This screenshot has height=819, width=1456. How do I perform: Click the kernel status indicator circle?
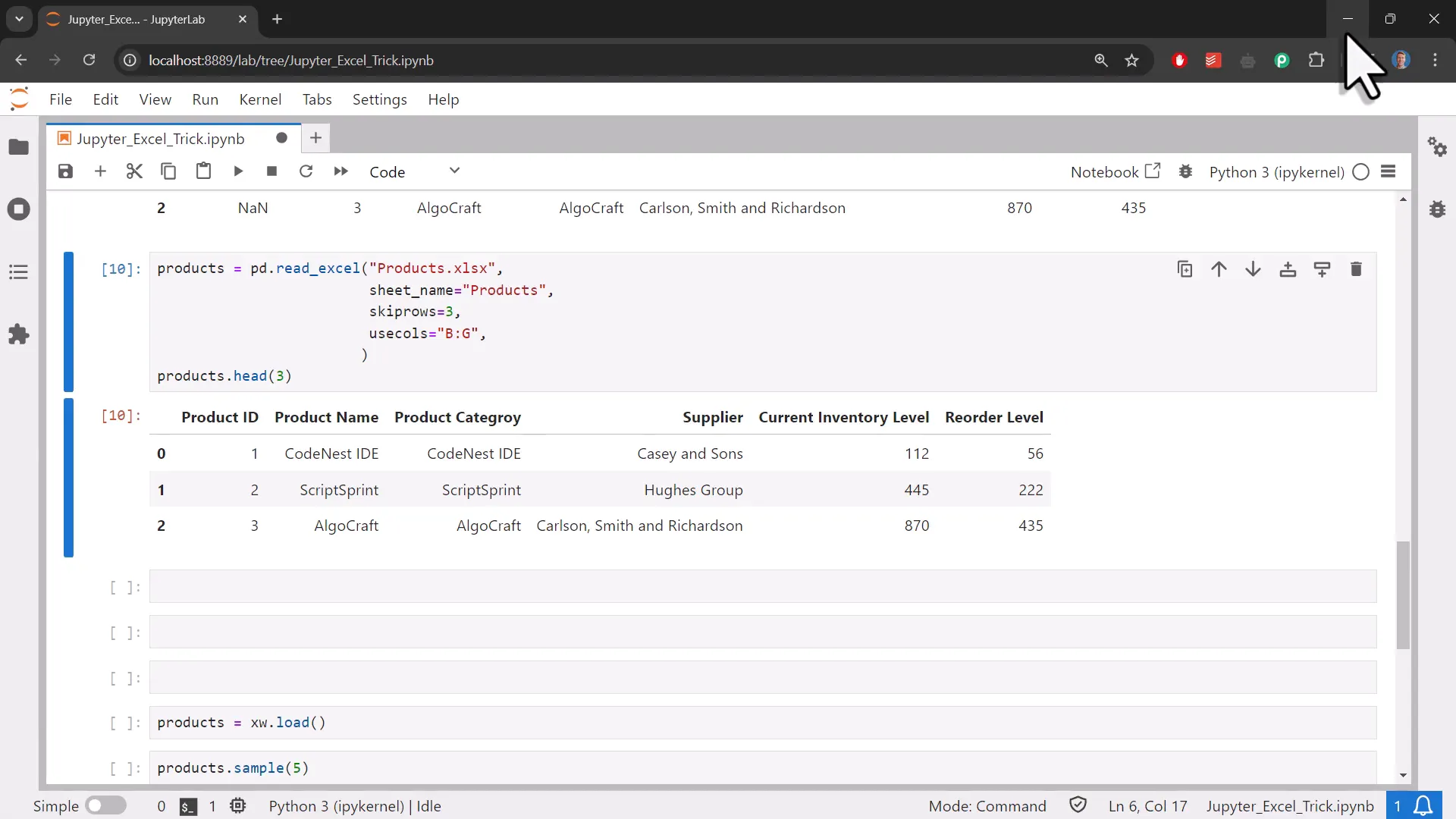[1361, 172]
